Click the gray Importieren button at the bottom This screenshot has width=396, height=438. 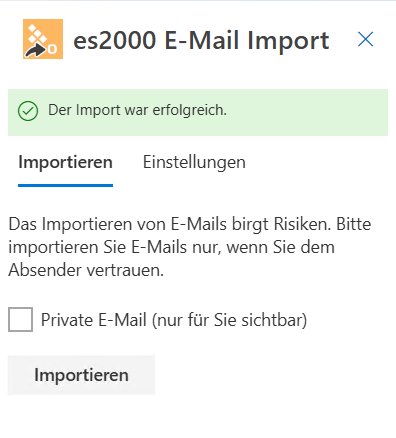click(x=82, y=375)
